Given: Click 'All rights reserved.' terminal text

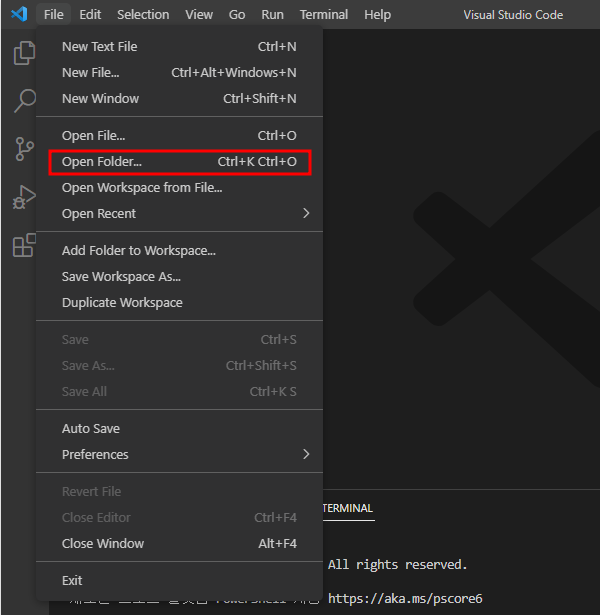Looking at the screenshot, I should tap(398, 564).
